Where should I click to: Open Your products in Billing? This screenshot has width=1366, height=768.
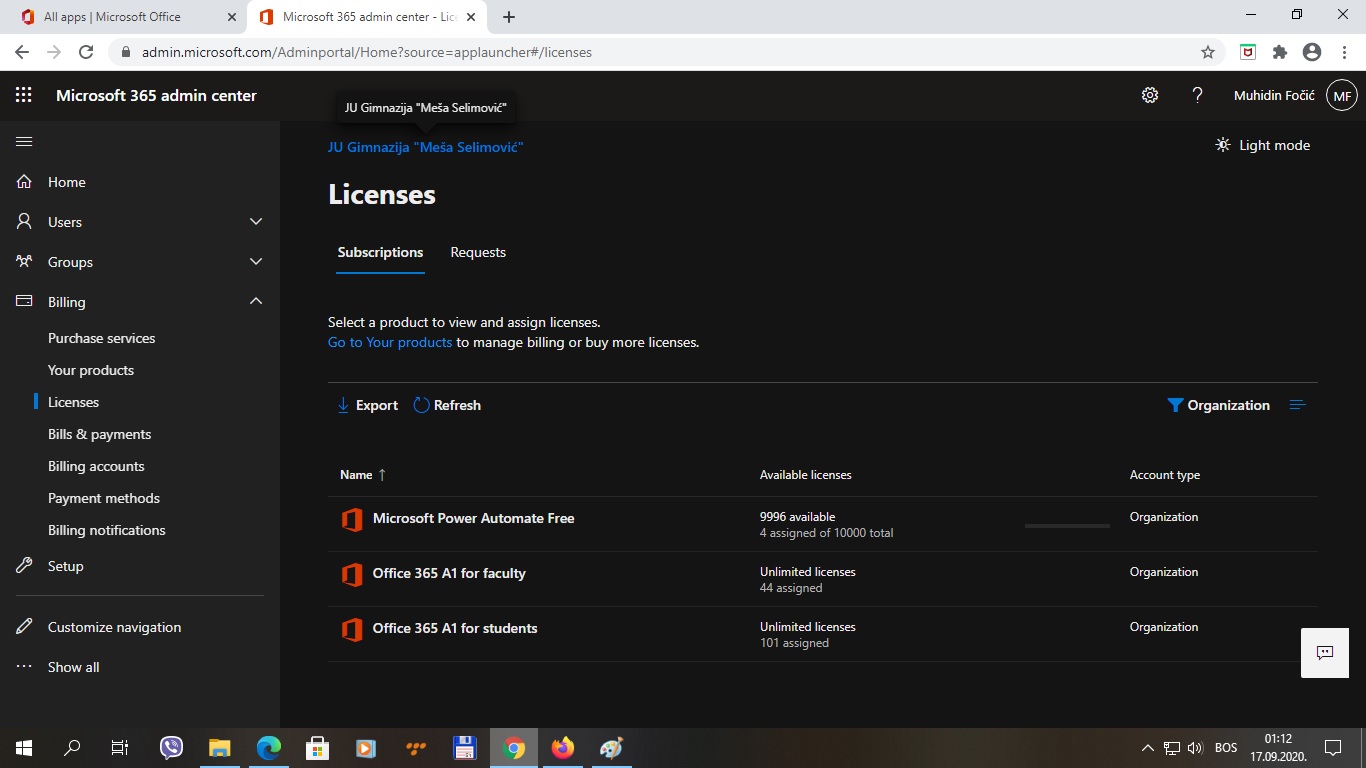(x=91, y=370)
